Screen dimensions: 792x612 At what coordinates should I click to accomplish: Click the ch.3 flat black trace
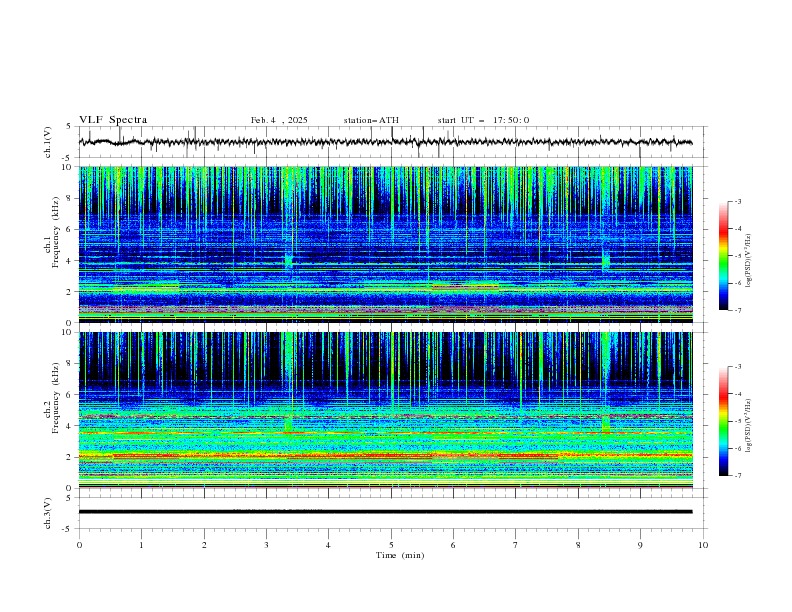tap(385, 512)
